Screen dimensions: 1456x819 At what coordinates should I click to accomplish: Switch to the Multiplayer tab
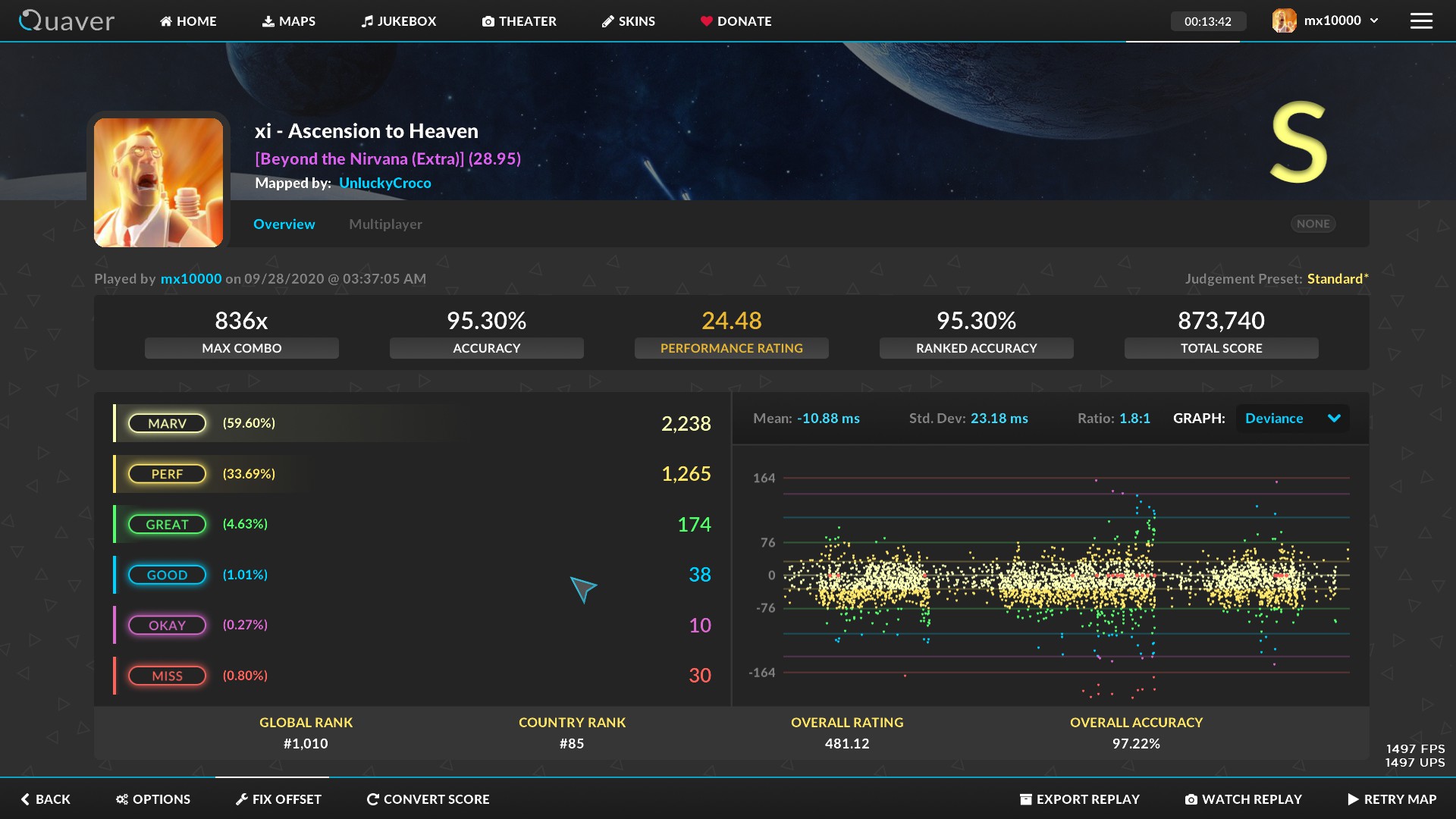(x=385, y=224)
